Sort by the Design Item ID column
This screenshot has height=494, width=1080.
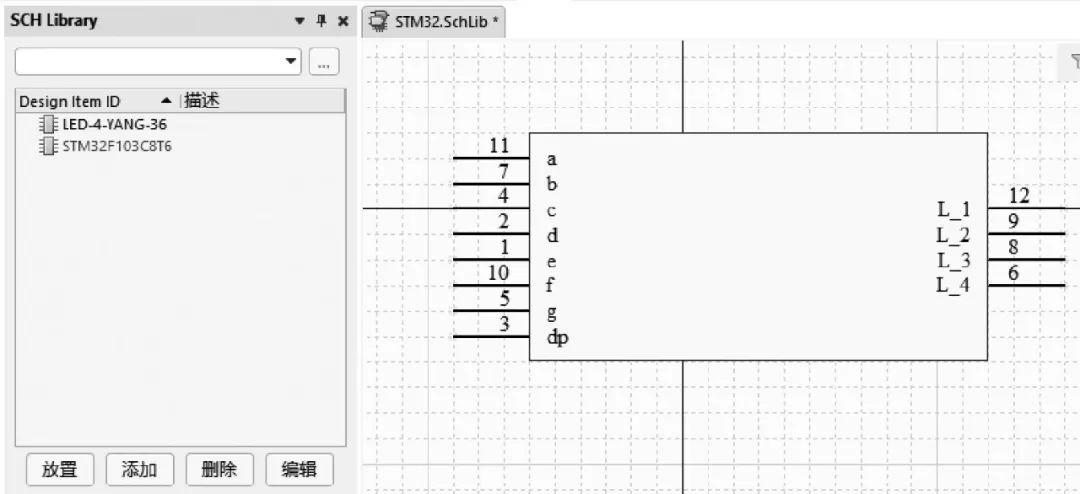[x=70, y=101]
